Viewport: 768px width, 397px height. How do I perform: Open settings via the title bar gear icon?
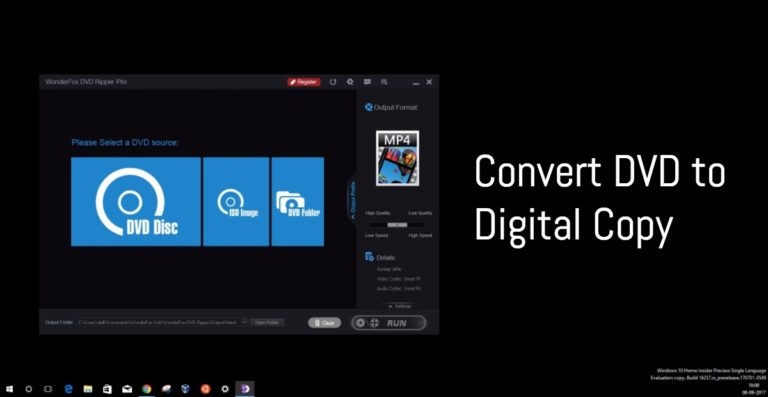(x=350, y=82)
